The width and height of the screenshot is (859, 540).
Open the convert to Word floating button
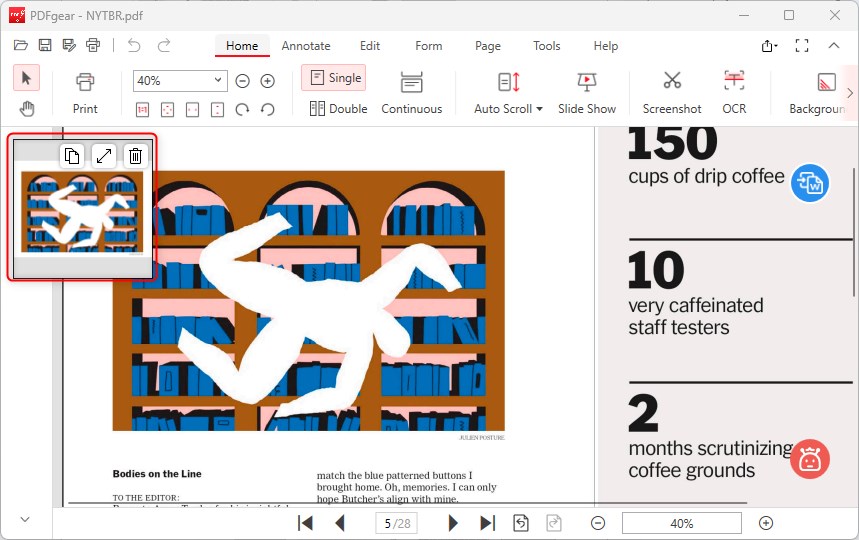pyautogui.click(x=809, y=184)
